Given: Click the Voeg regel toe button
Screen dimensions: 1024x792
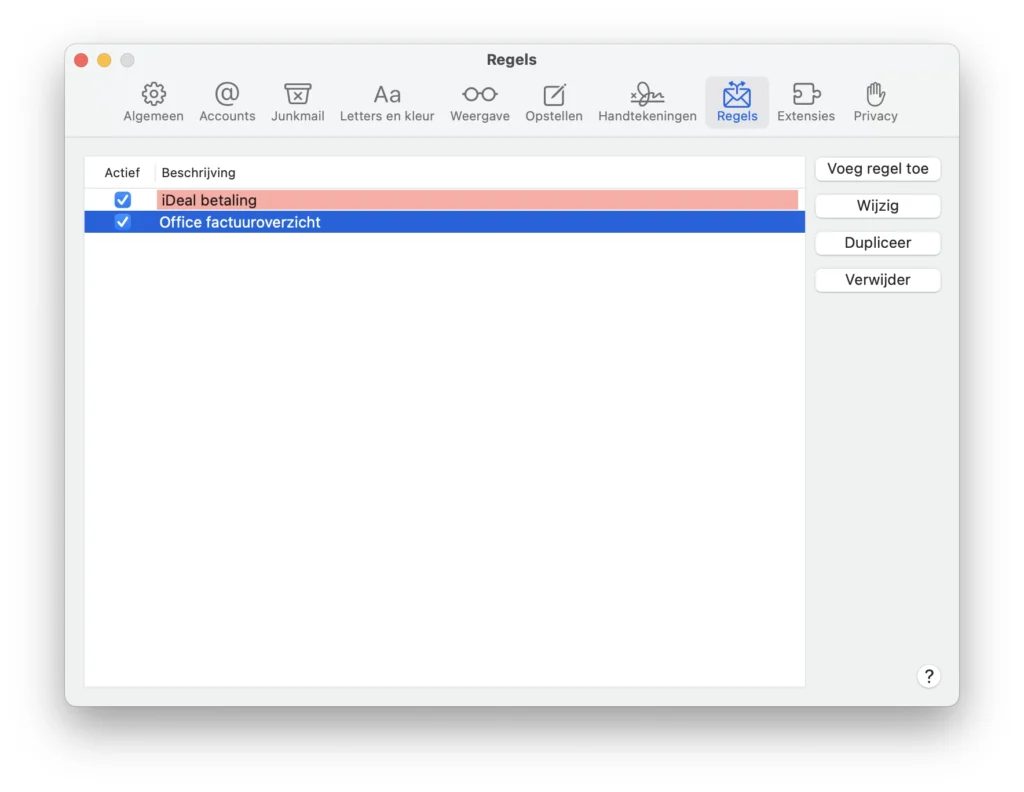Looking at the screenshot, I should [x=878, y=169].
